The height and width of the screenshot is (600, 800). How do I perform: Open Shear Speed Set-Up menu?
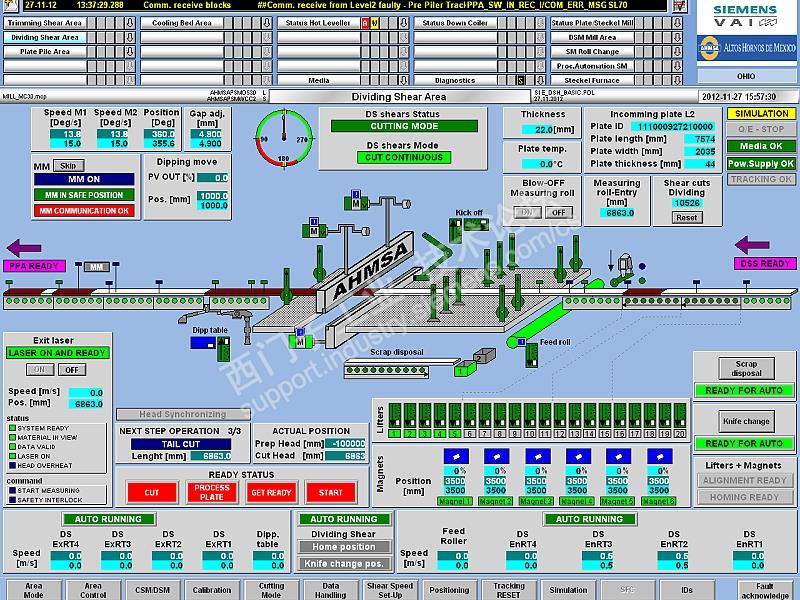tap(390, 590)
